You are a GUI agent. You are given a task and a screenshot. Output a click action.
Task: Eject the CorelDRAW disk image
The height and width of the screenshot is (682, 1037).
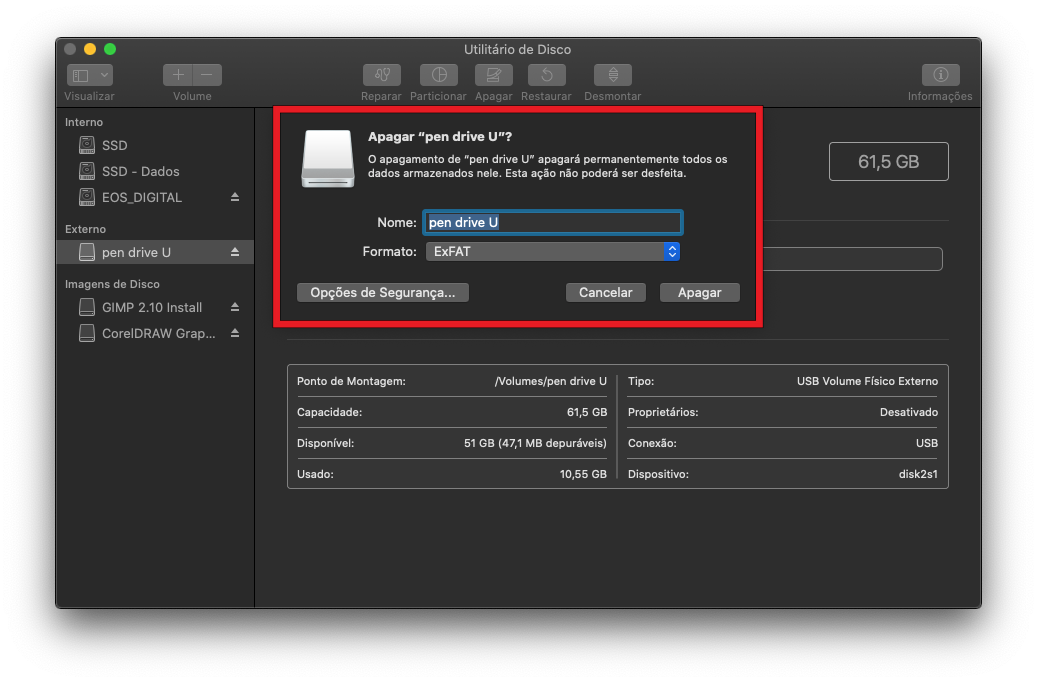point(235,334)
